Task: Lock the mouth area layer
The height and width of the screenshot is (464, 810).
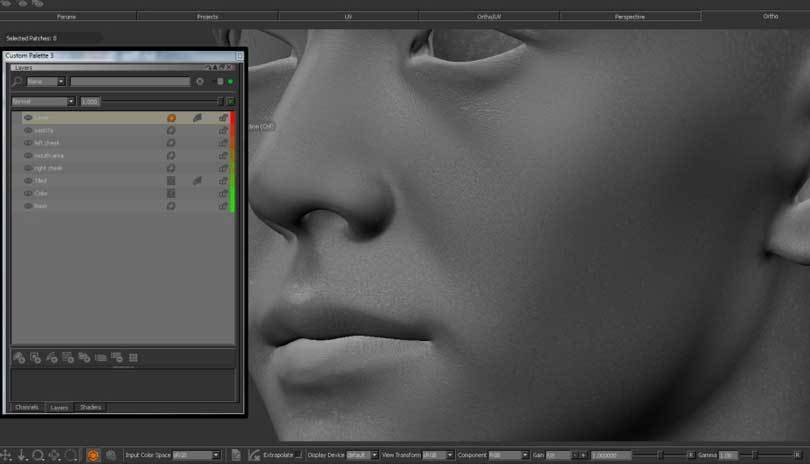Action: click(223, 156)
